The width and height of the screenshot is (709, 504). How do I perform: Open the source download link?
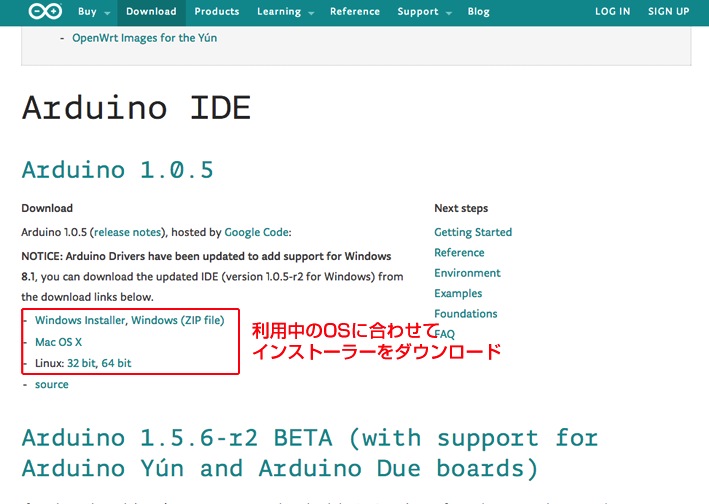point(52,385)
